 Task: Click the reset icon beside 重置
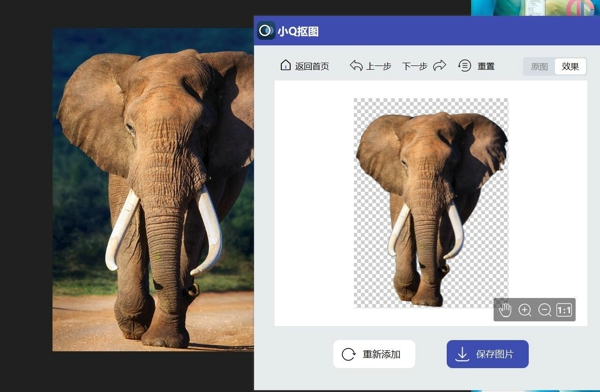tap(465, 65)
